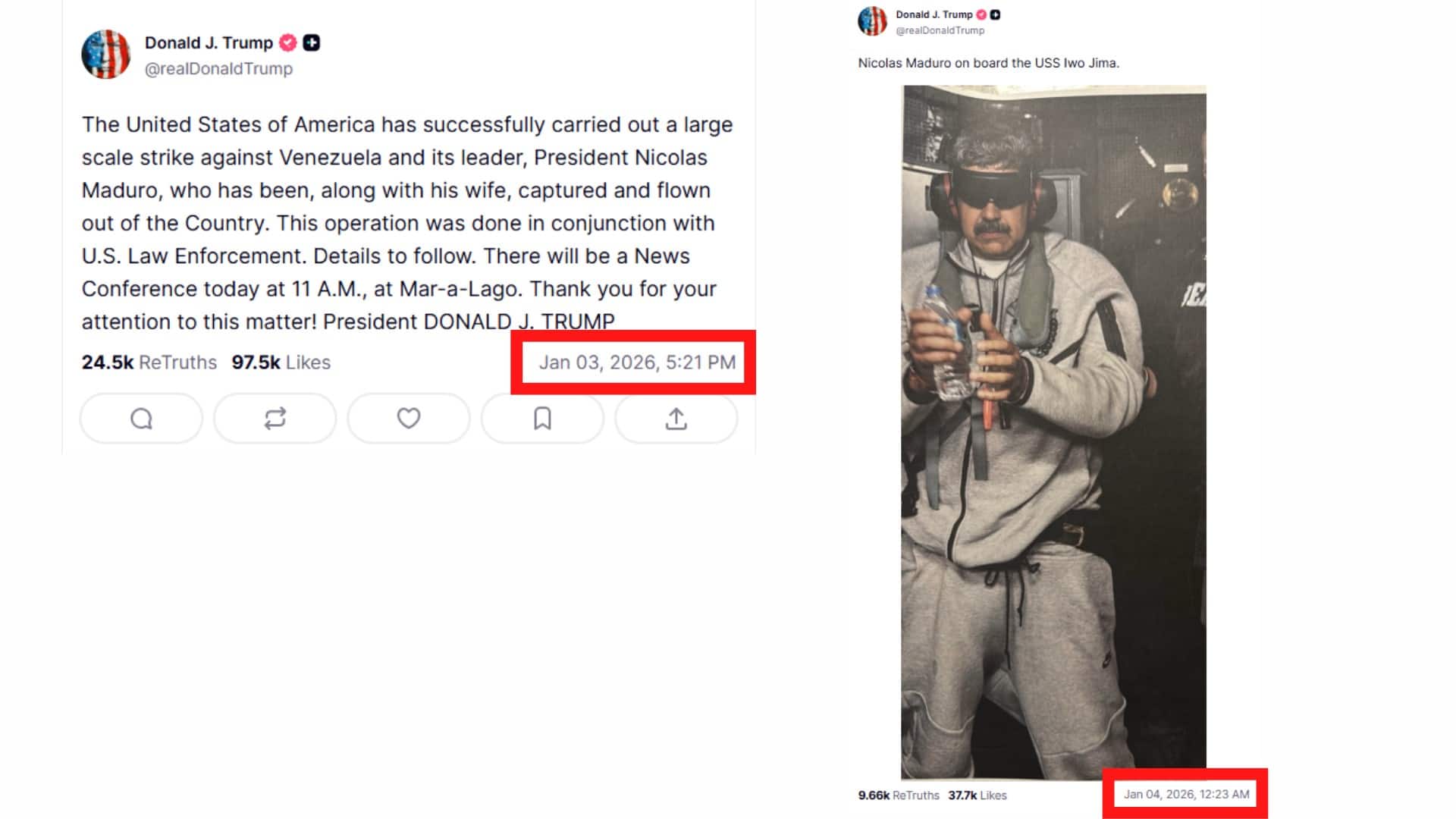Click the share upload icon
This screenshot has height=819, width=1456.
(676, 419)
